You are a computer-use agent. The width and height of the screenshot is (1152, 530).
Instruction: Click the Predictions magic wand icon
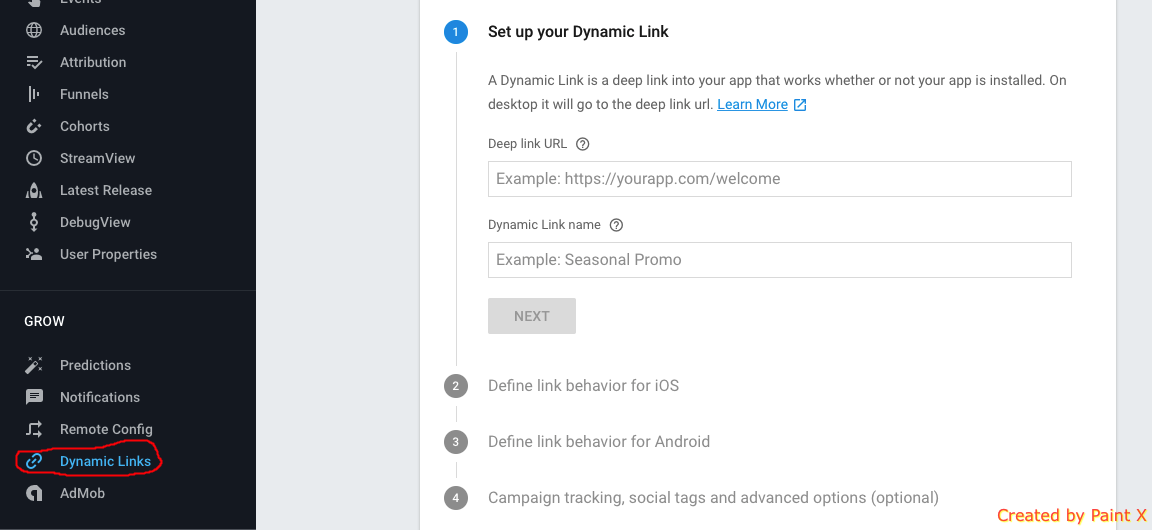coord(34,365)
